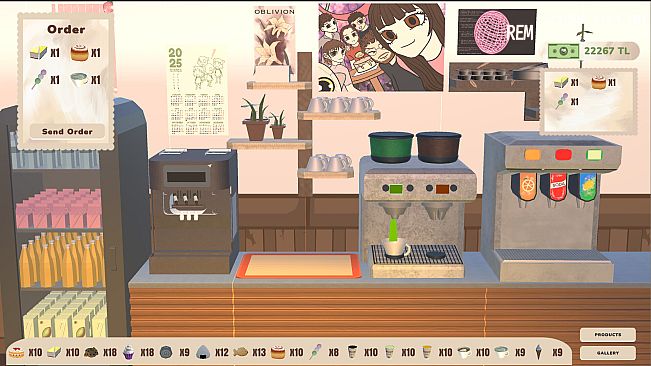The width and height of the screenshot is (651, 366).
Task: Choose the cinnamon roll in inventory bar
Action: [278, 353]
